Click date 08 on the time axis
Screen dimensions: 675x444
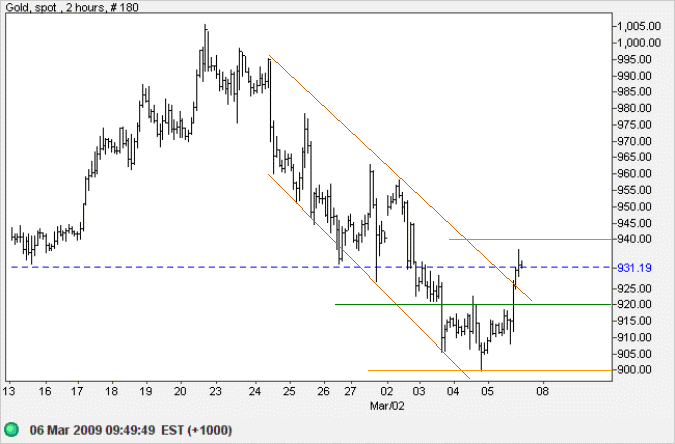[542, 392]
